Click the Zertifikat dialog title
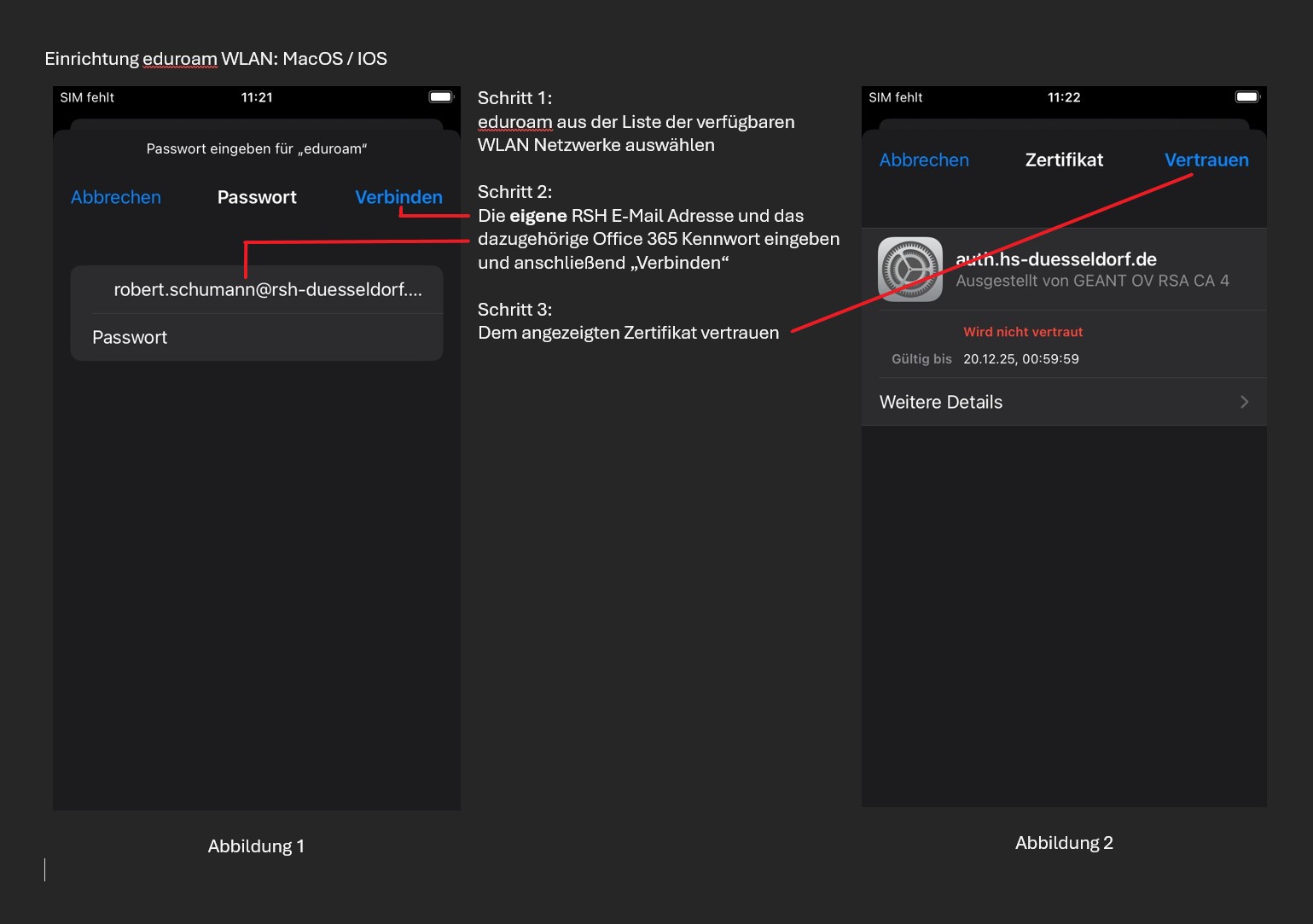The image size is (1313, 924). 1064,160
